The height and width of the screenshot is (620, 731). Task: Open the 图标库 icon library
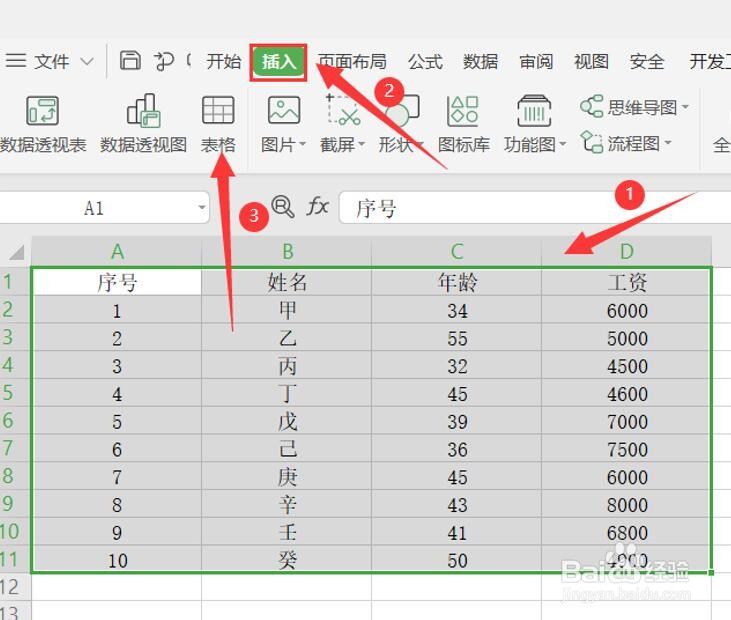point(463,124)
